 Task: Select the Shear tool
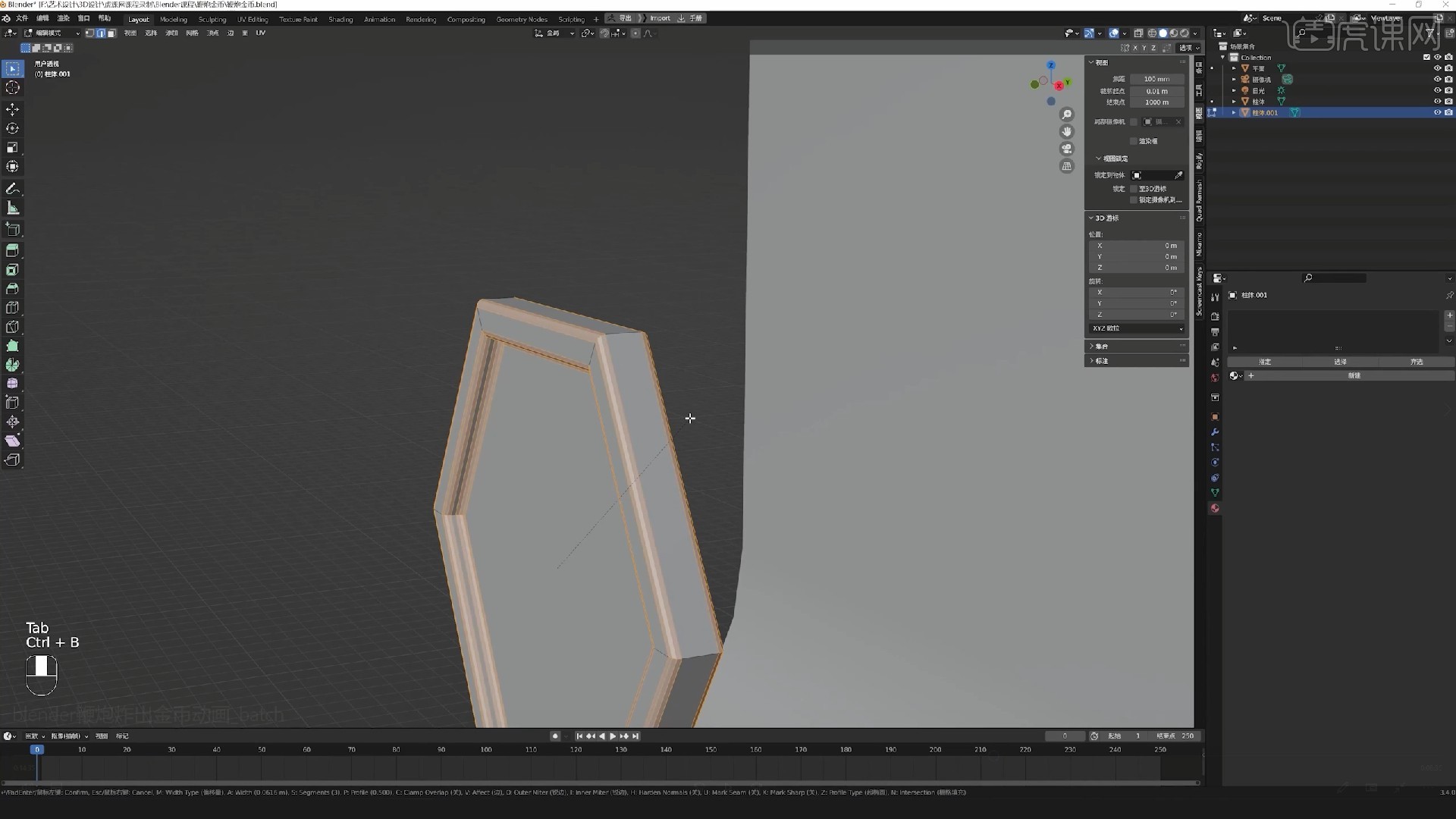pyautogui.click(x=13, y=441)
